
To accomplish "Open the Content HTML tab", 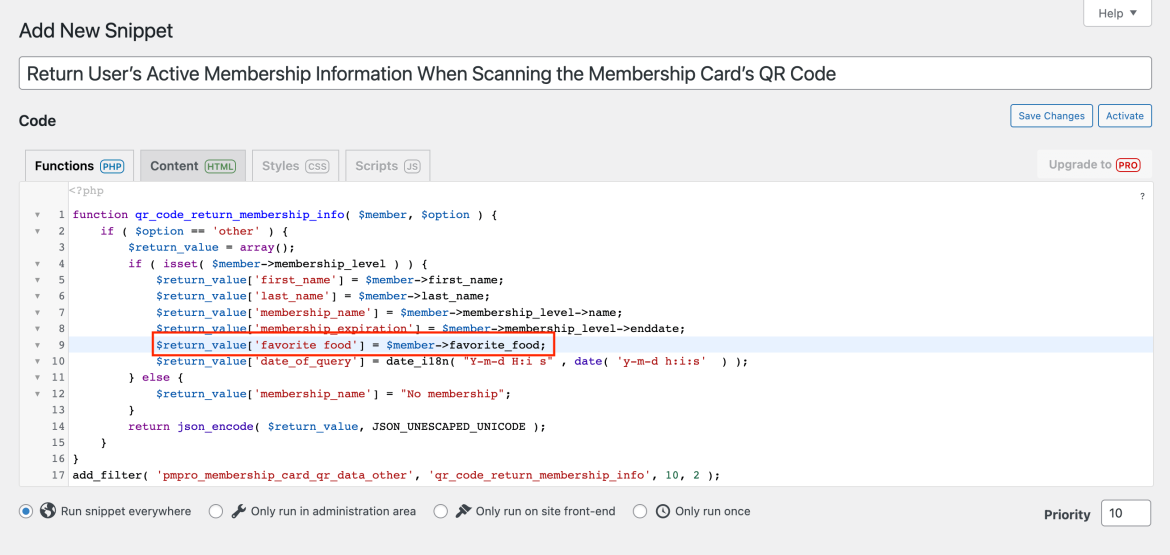I will click(x=192, y=166).
